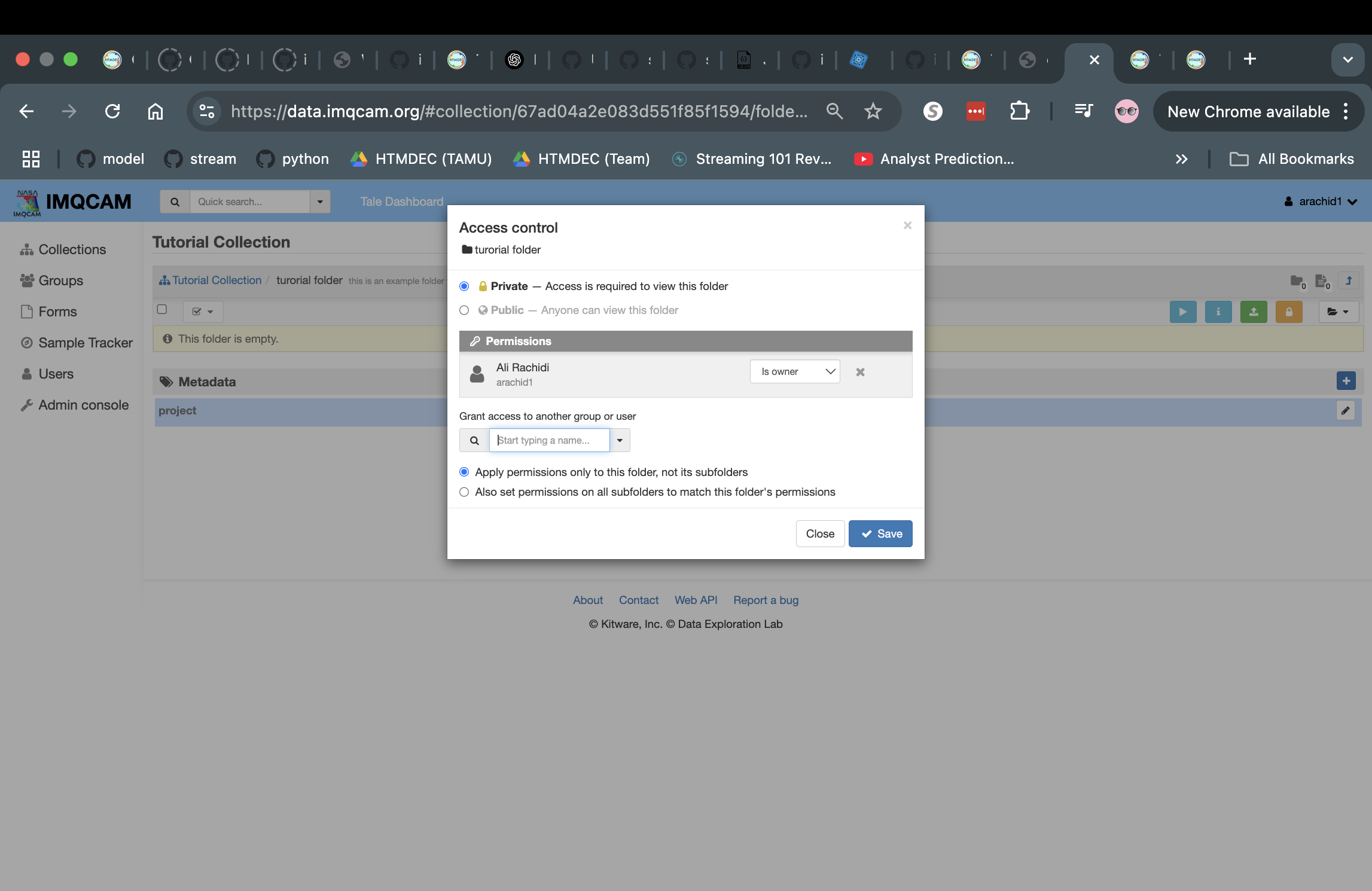This screenshot has width=1372, height=891.
Task: Open the folder actions dropdown
Action: point(1339,312)
